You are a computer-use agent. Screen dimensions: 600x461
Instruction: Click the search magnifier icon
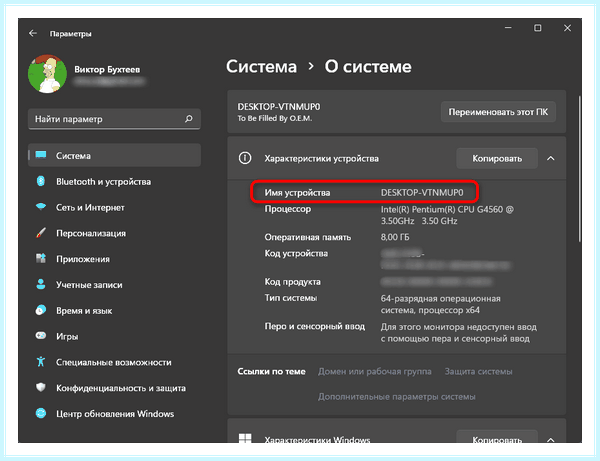(x=189, y=119)
